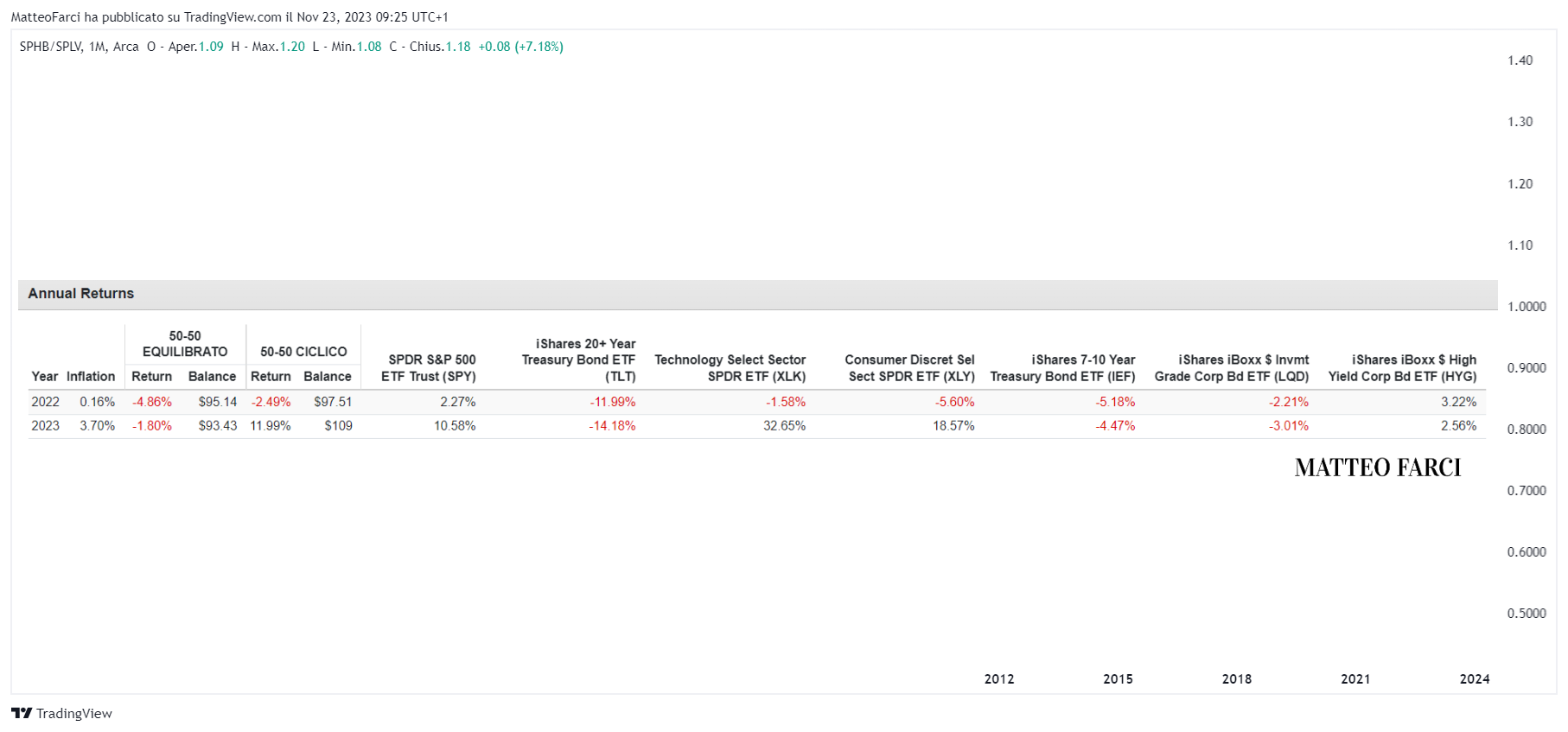The width and height of the screenshot is (1568, 732).
Task: Select the Annual Returns header bar
Action: coord(757,294)
